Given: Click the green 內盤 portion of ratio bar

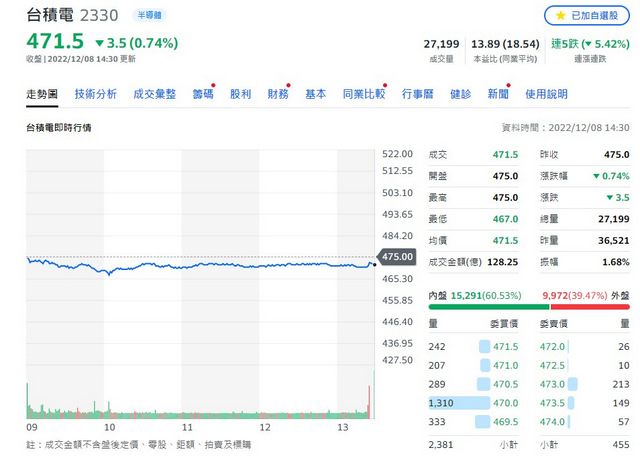Looking at the screenshot, I should point(489,307).
